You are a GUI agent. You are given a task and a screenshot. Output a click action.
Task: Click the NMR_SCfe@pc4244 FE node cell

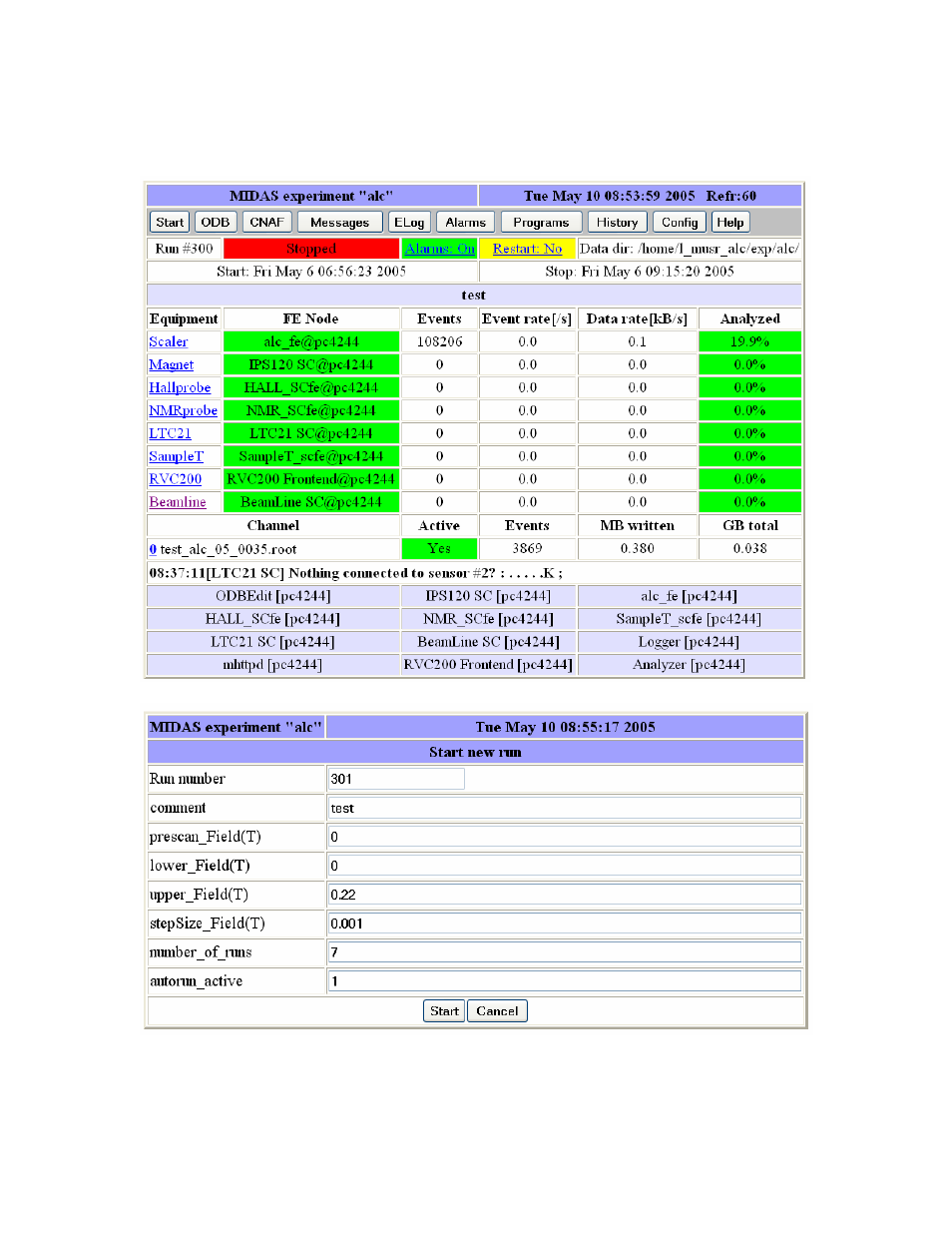tap(311, 410)
